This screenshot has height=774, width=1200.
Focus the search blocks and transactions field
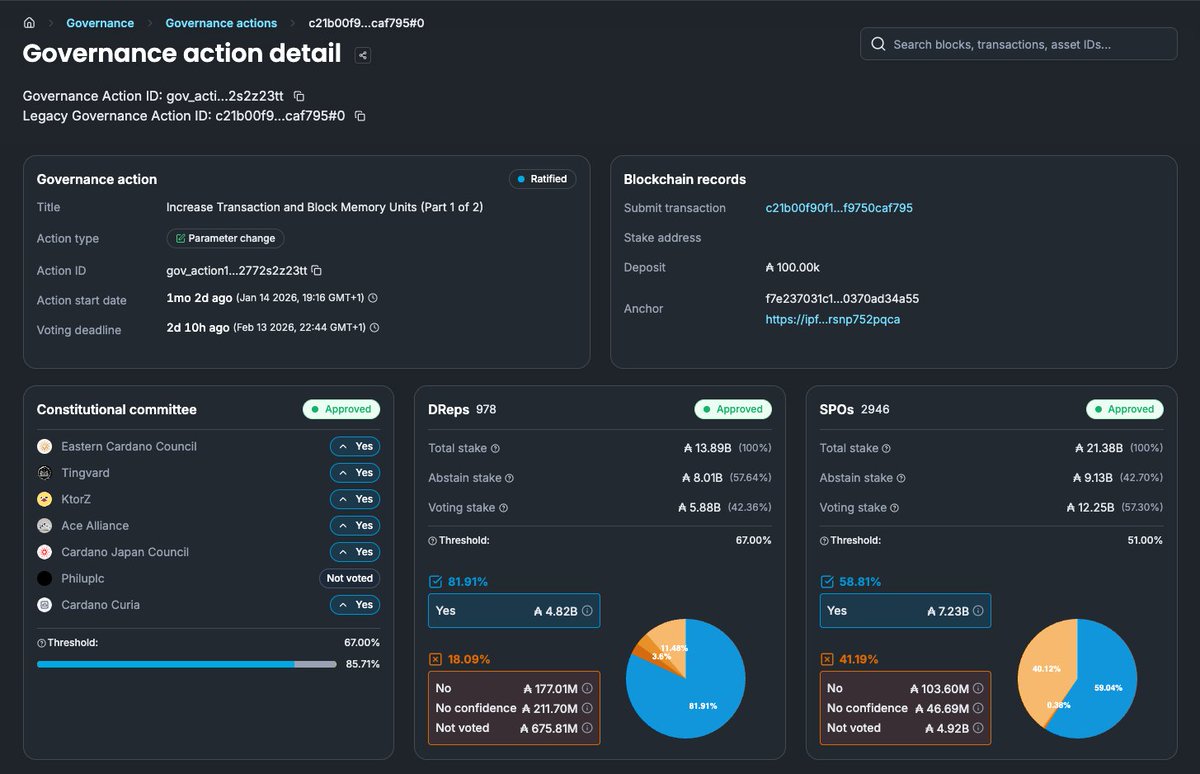click(1018, 44)
